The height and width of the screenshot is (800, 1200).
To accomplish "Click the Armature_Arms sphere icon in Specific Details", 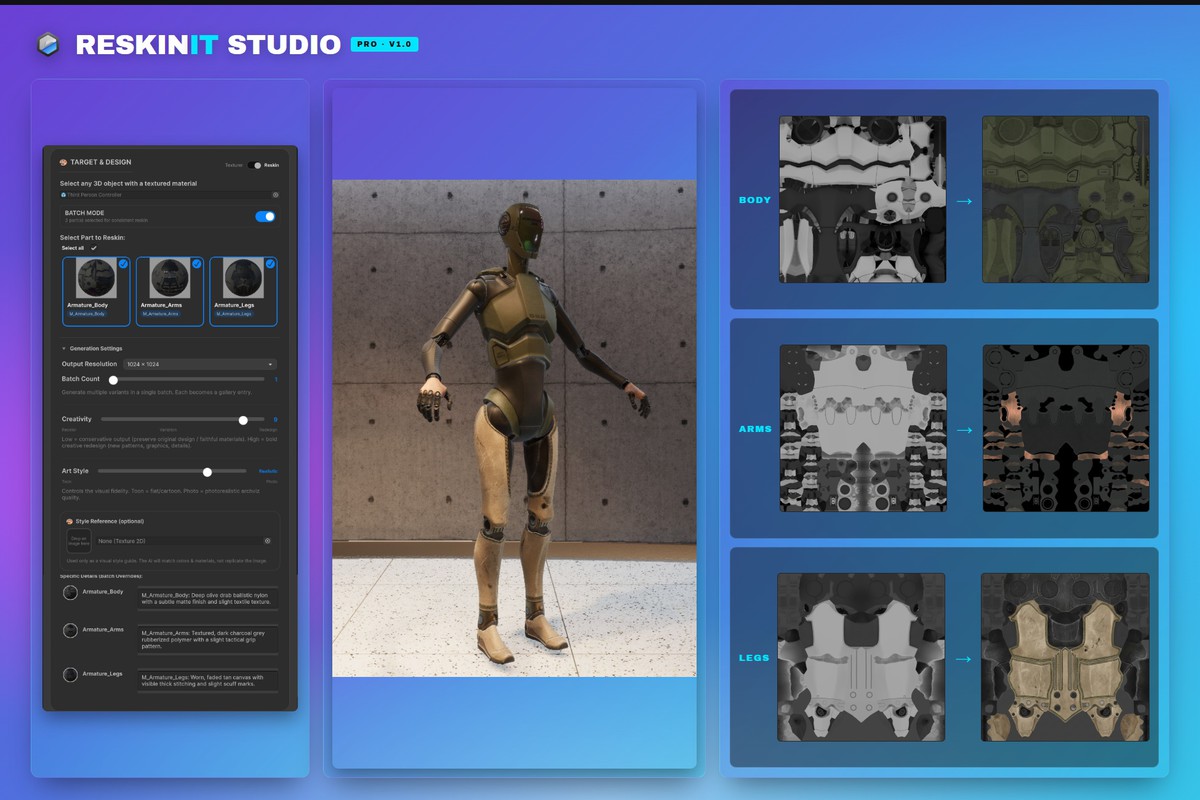I will [70, 630].
